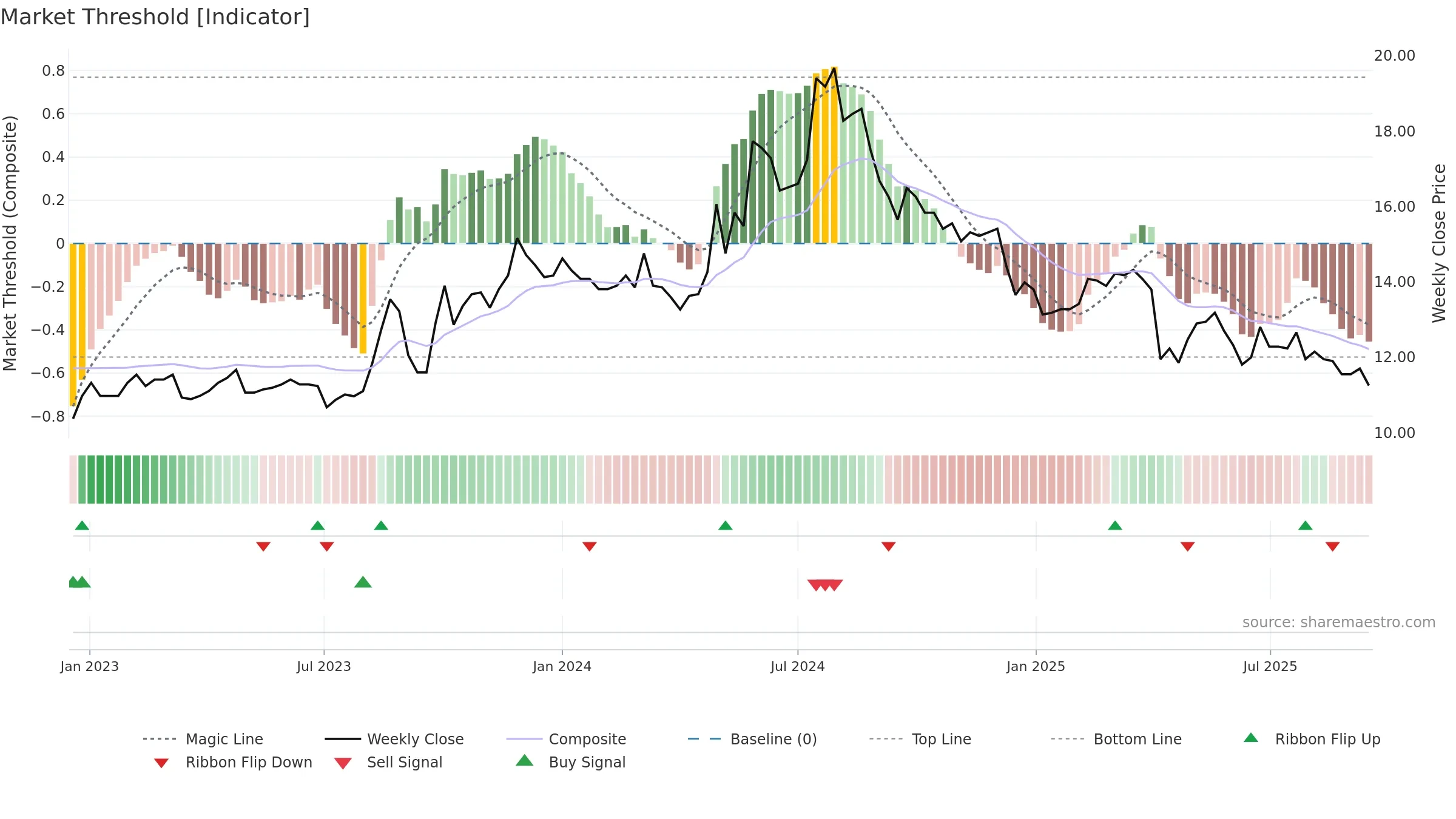Click the last ribbon flip down marker in 2025
Viewport: 1456px width, 819px height.
coord(1333,547)
